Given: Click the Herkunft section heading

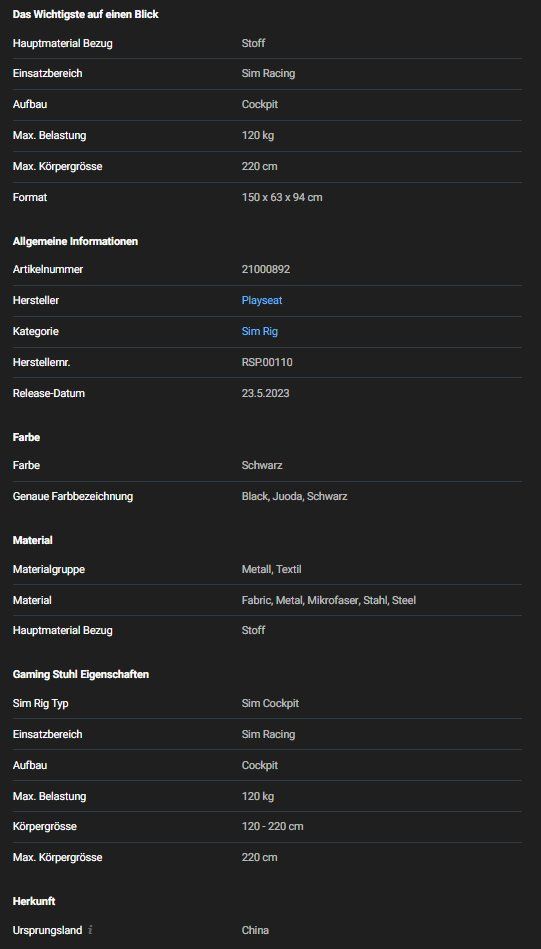Looking at the screenshot, I should tap(34, 901).
